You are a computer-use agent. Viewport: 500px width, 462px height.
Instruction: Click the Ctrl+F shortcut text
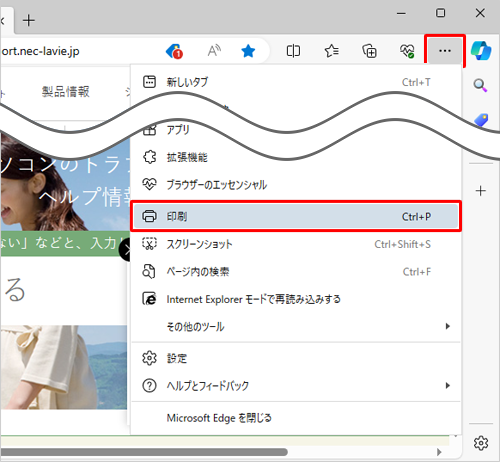417,272
